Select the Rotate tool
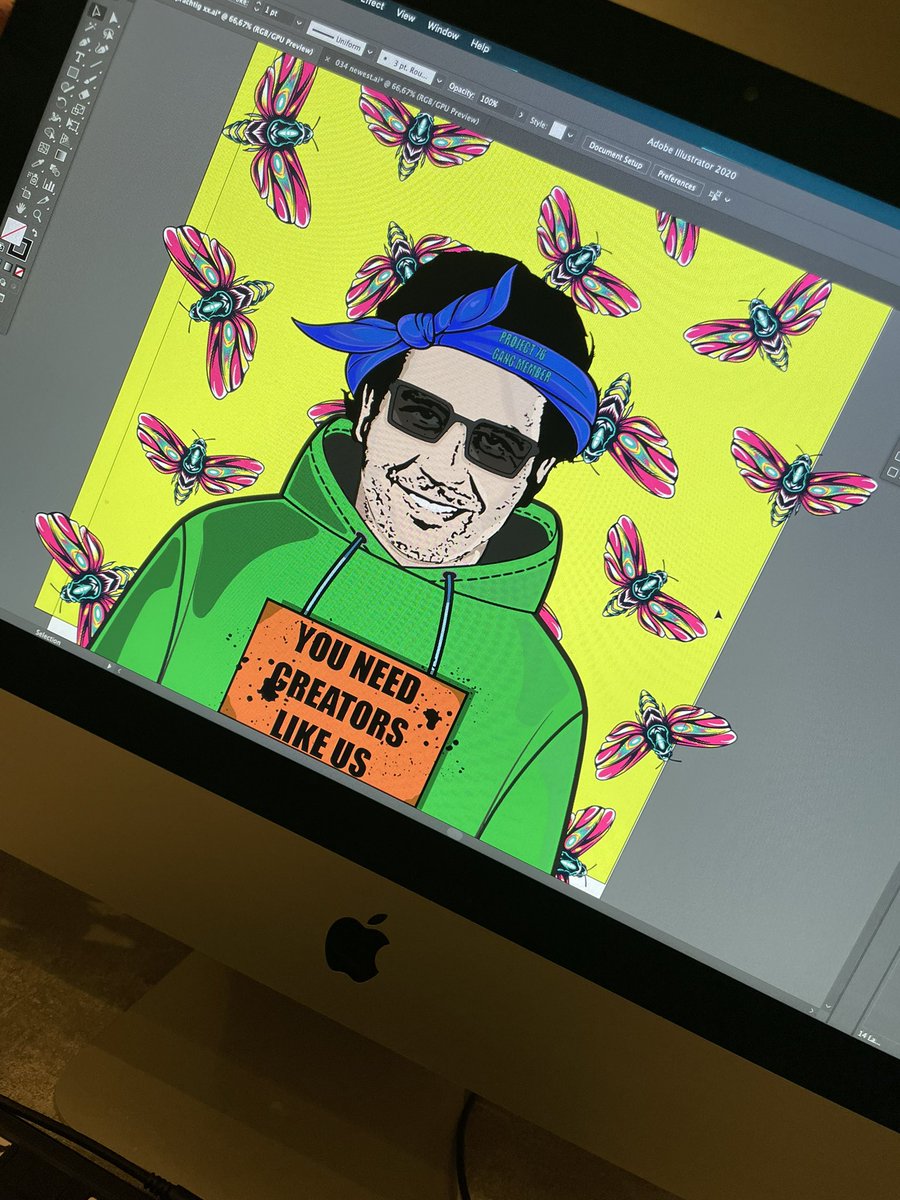900x1200 pixels. click(61, 102)
